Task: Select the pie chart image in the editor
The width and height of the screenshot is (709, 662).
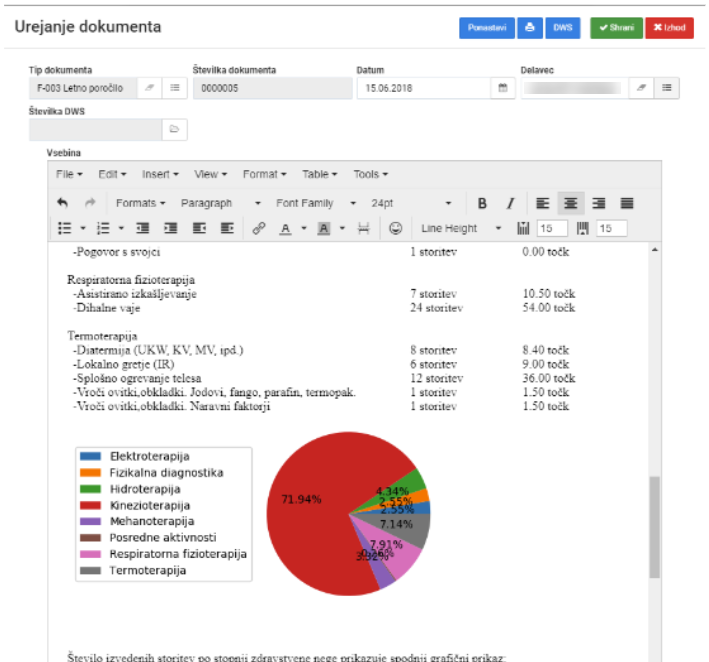Action: point(254,514)
